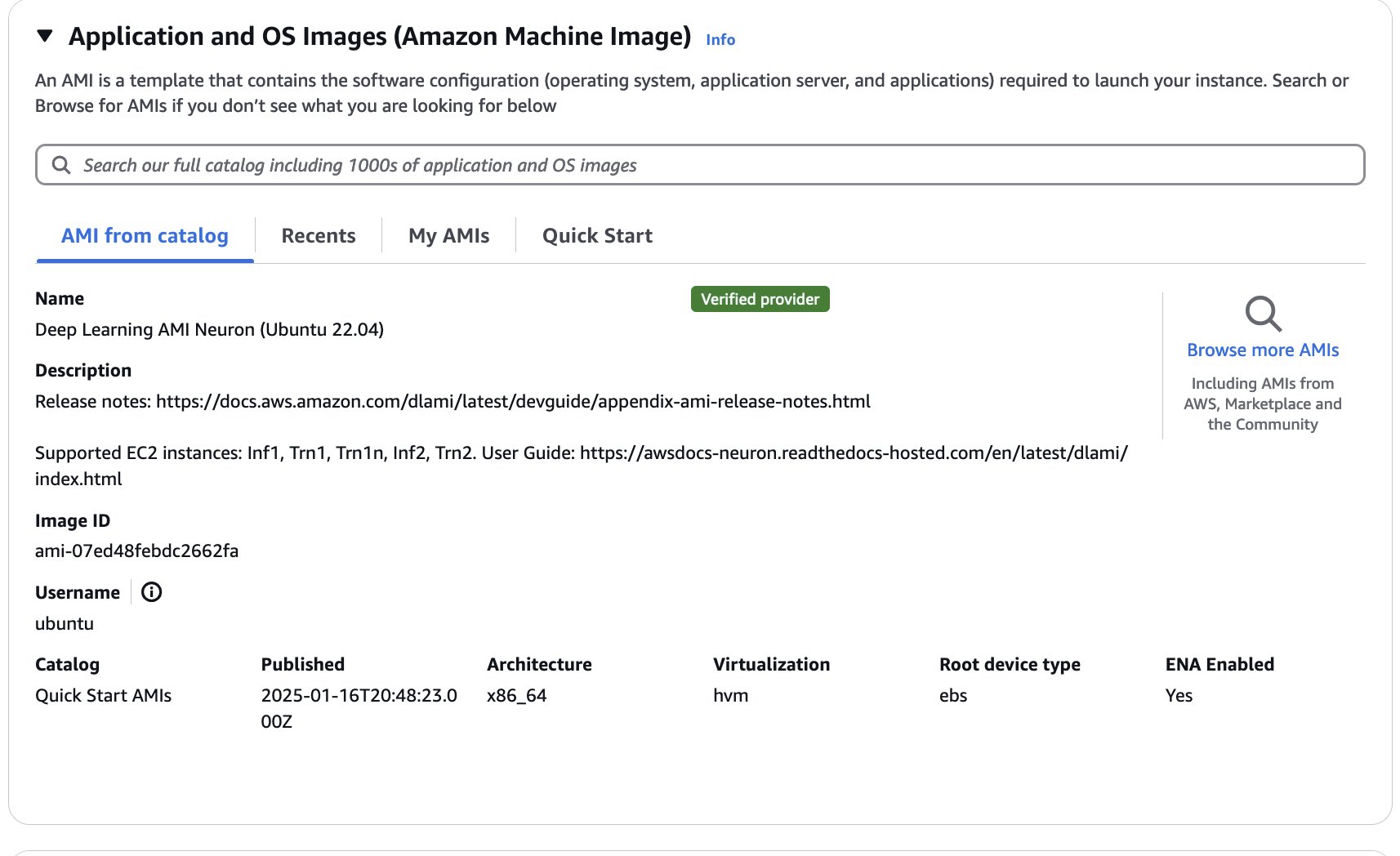Click the catalog value Quick Start AMIs

click(103, 696)
